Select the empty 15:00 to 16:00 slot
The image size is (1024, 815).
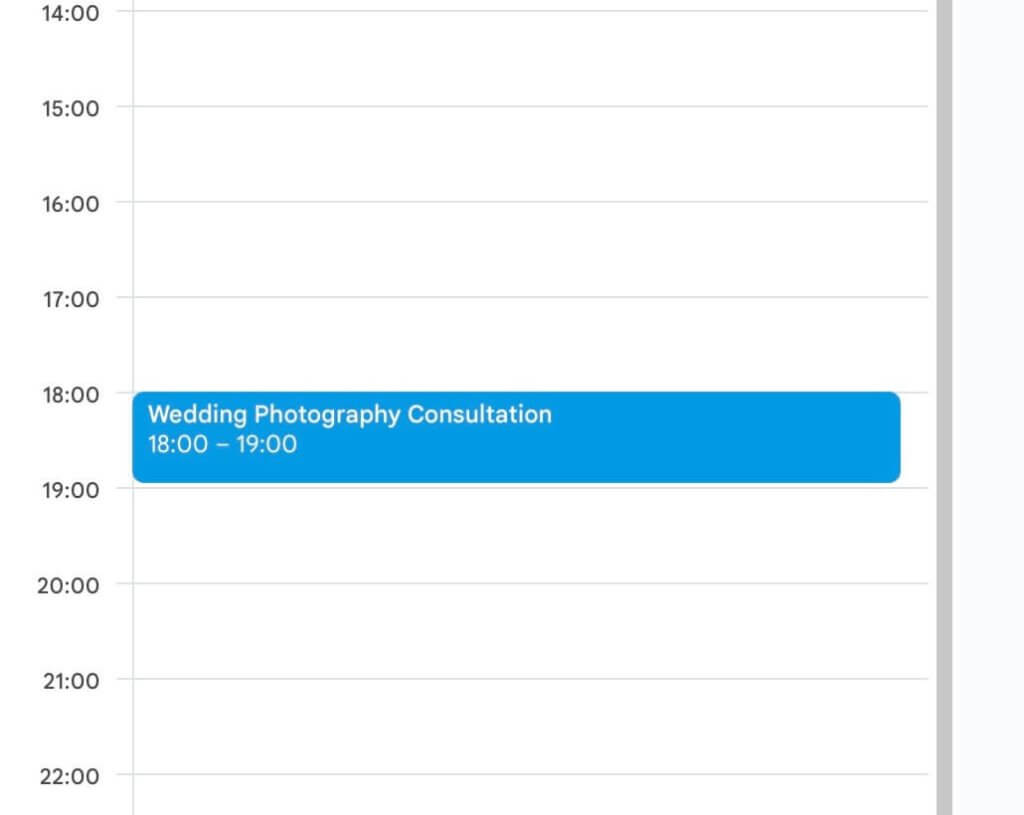(530, 154)
